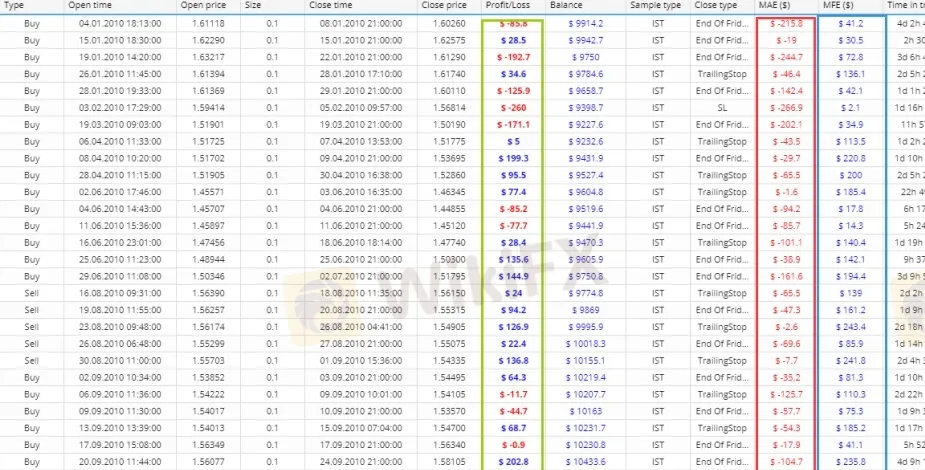Click MAE value $ -266.9
This screenshot has height=470, width=925.
786,108
